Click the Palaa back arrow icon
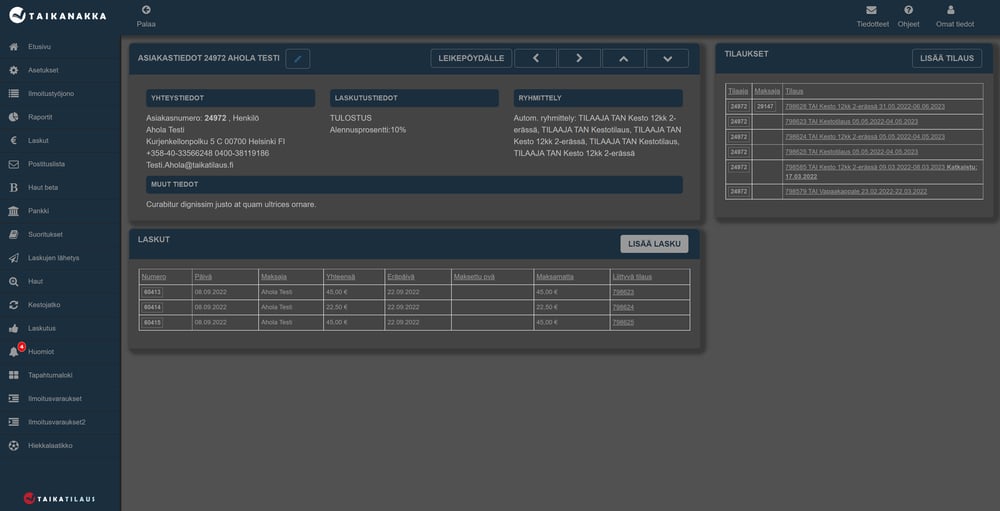 coord(146,10)
